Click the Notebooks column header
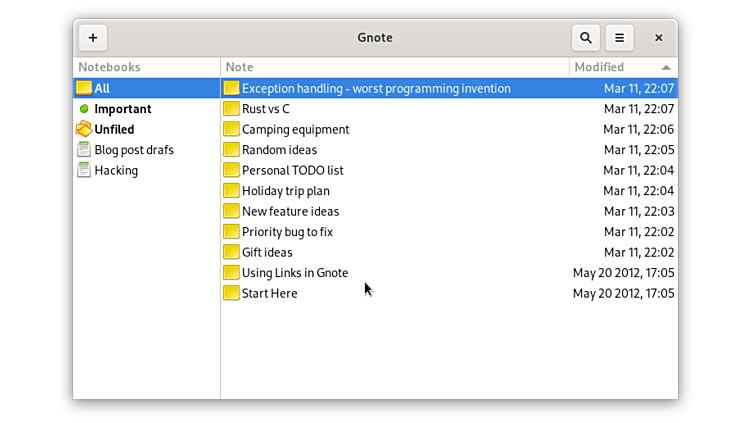752x423 pixels. [x=110, y=67]
